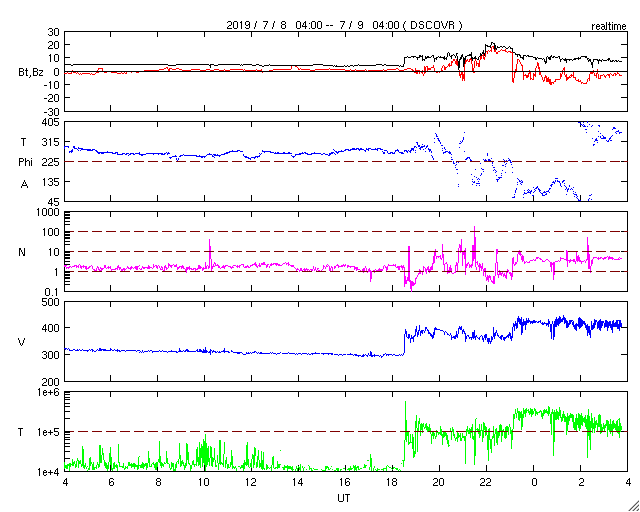
Task: Click the '8' hour tick on UT axis
Action: [x=158, y=482]
